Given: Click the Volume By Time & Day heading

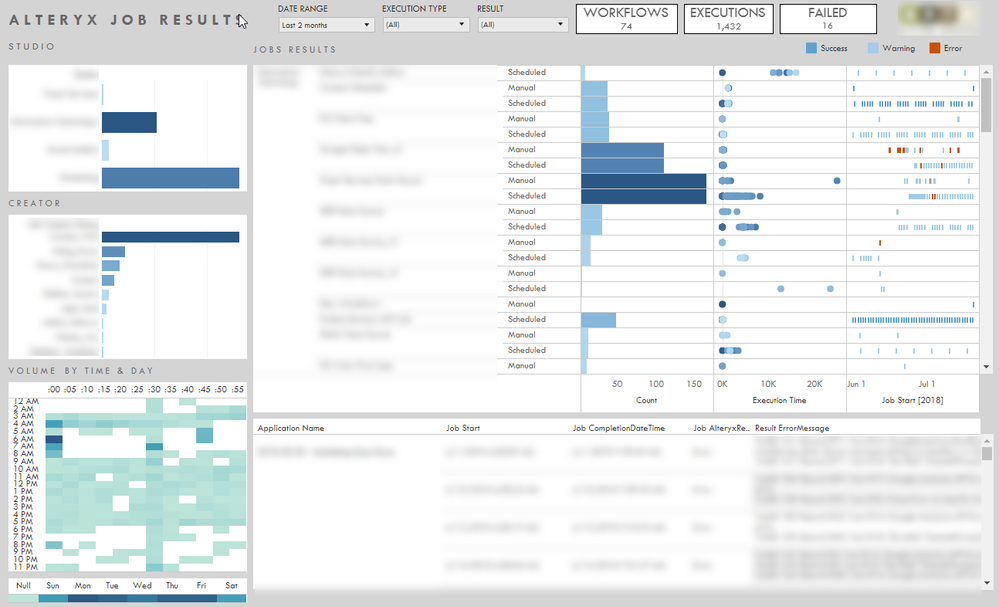Looking at the screenshot, I should (81, 371).
